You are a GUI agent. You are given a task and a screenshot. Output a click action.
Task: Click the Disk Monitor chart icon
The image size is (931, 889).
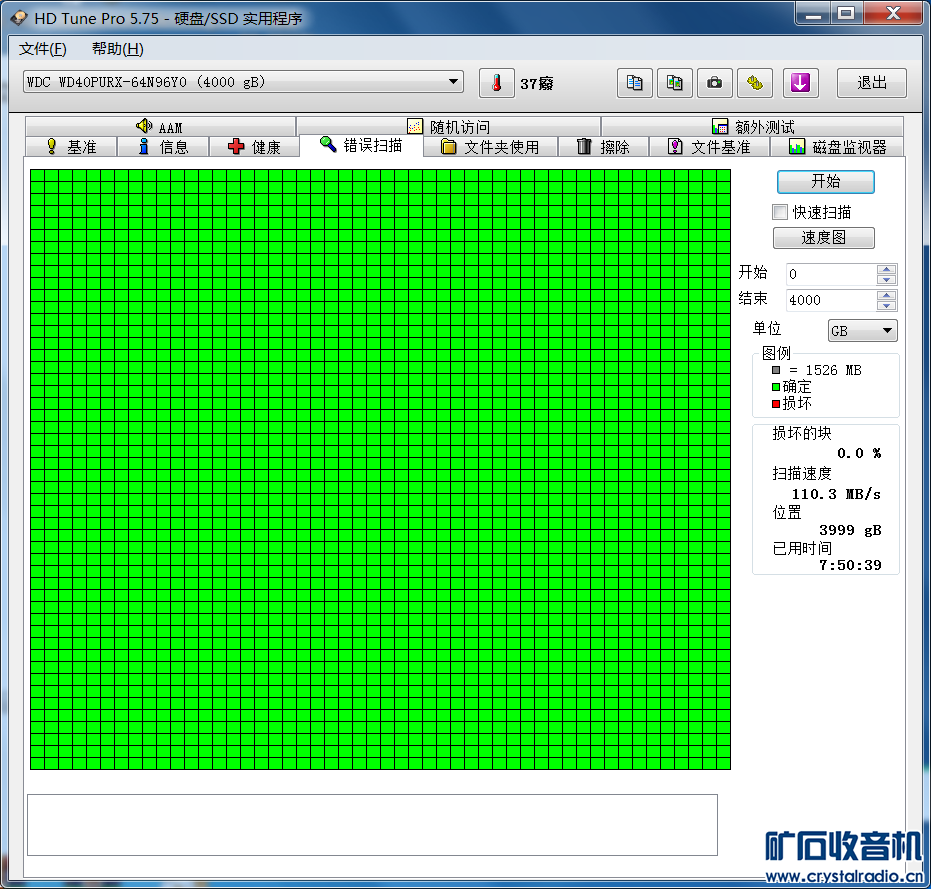tap(797, 146)
